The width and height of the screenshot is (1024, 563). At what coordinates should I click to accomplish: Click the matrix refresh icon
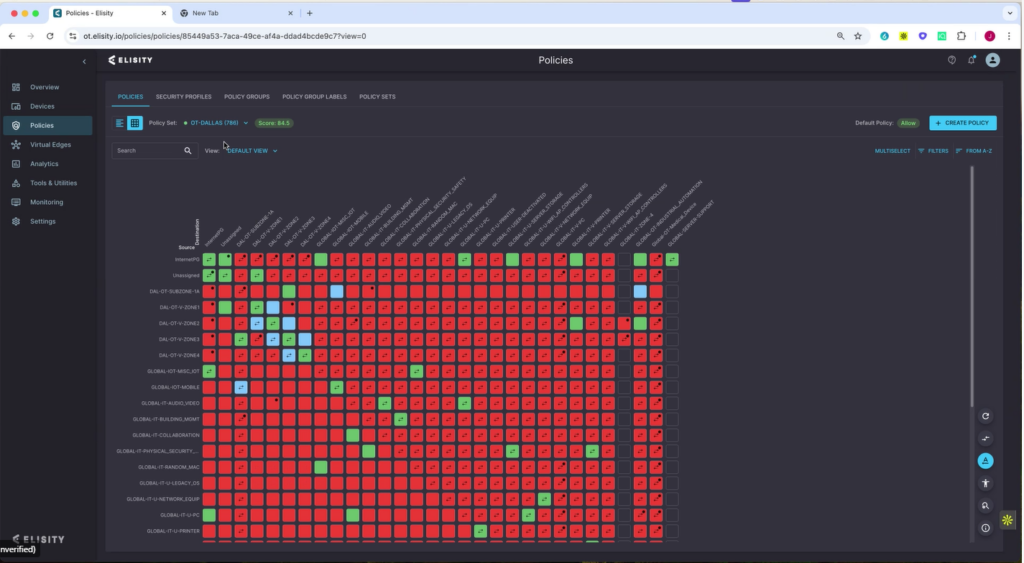(x=985, y=416)
